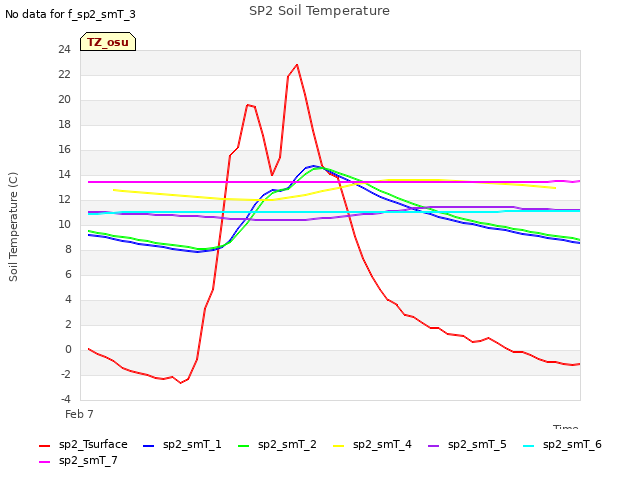This screenshot has width=640, height=480.
Task: Click the cyan sp2_smT_6 legend swatch
Action: pyautogui.click(x=529, y=446)
